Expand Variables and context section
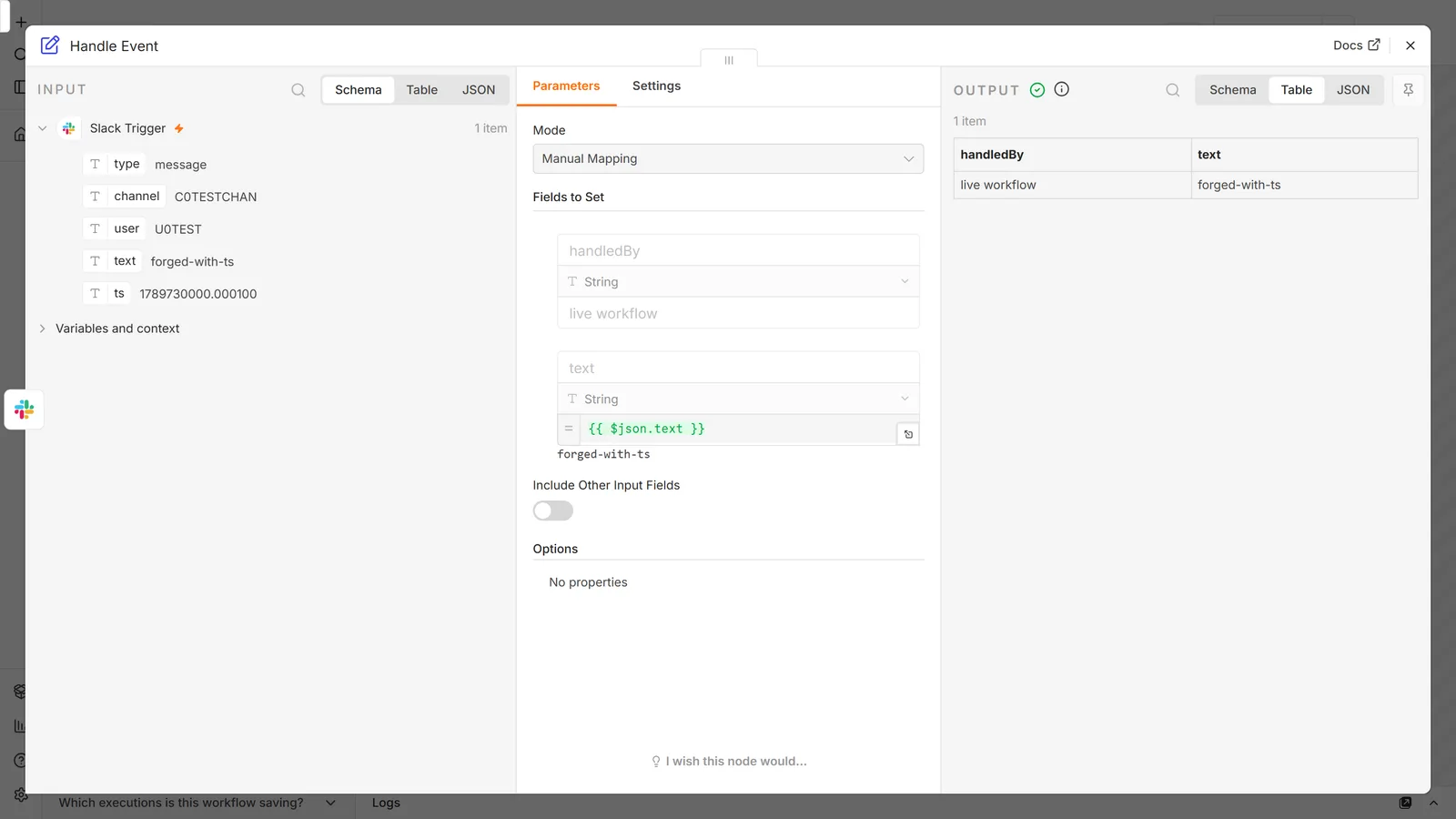 (x=42, y=329)
